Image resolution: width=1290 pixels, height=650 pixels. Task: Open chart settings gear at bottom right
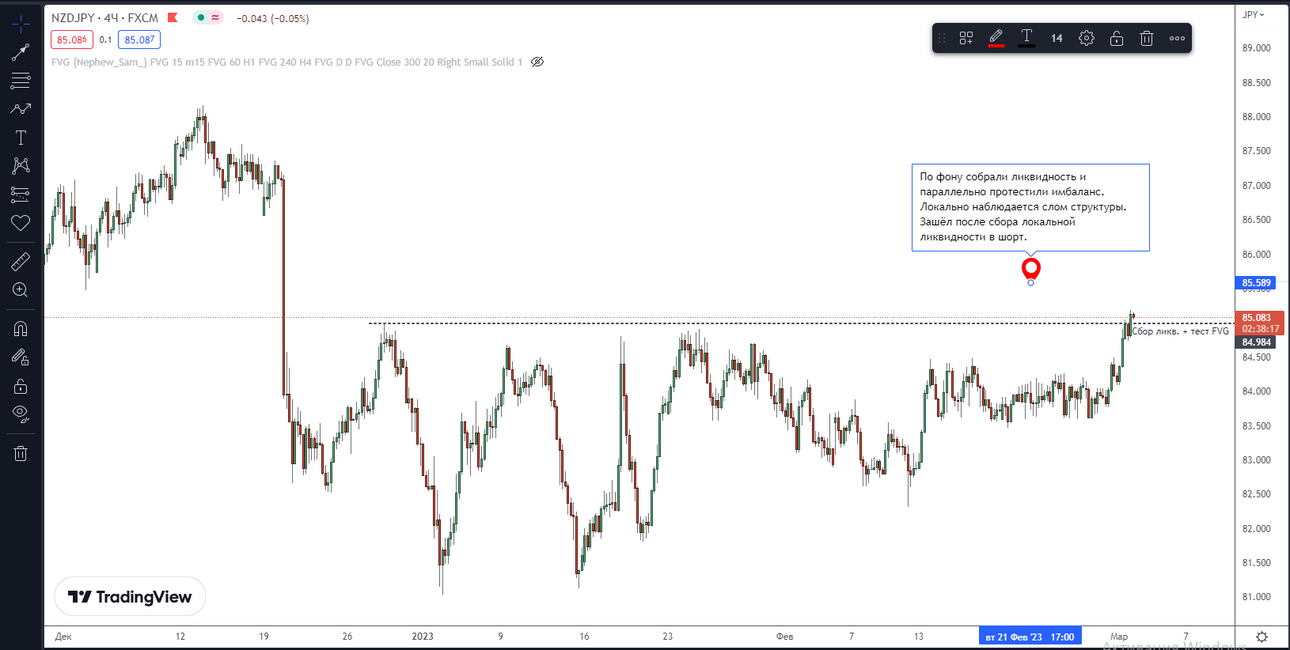click(x=1262, y=636)
